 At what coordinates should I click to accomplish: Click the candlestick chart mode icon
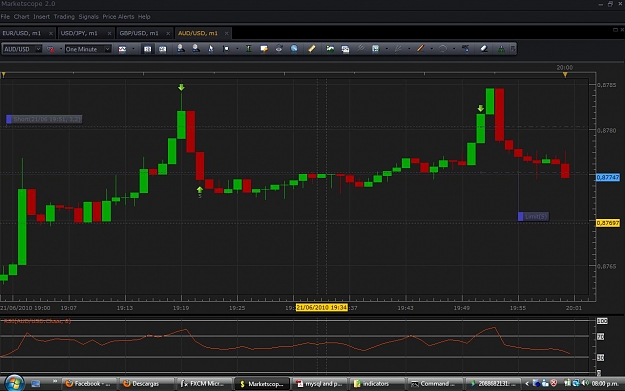[x=122, y=49]
